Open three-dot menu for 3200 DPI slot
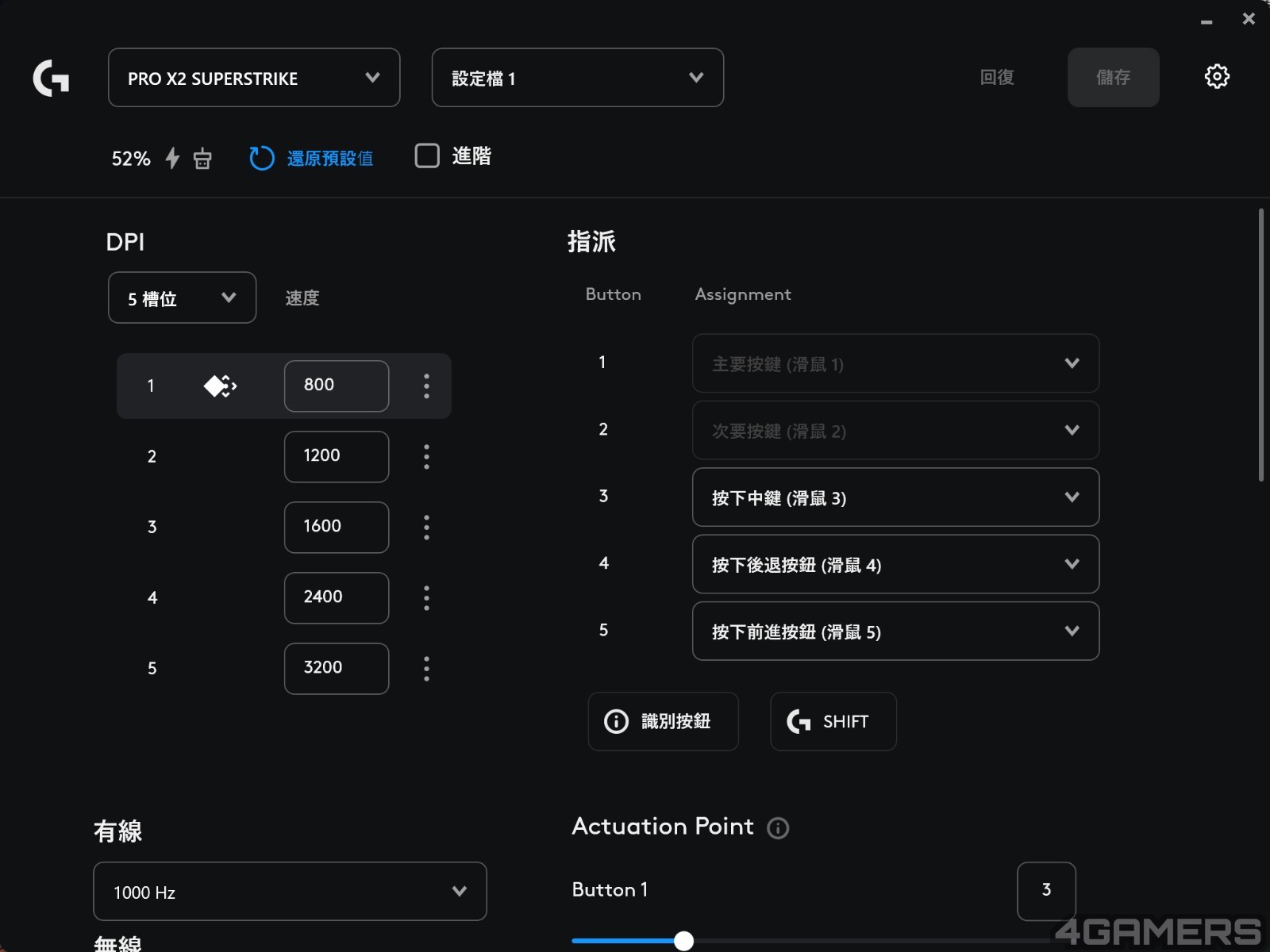 (426, 669)
